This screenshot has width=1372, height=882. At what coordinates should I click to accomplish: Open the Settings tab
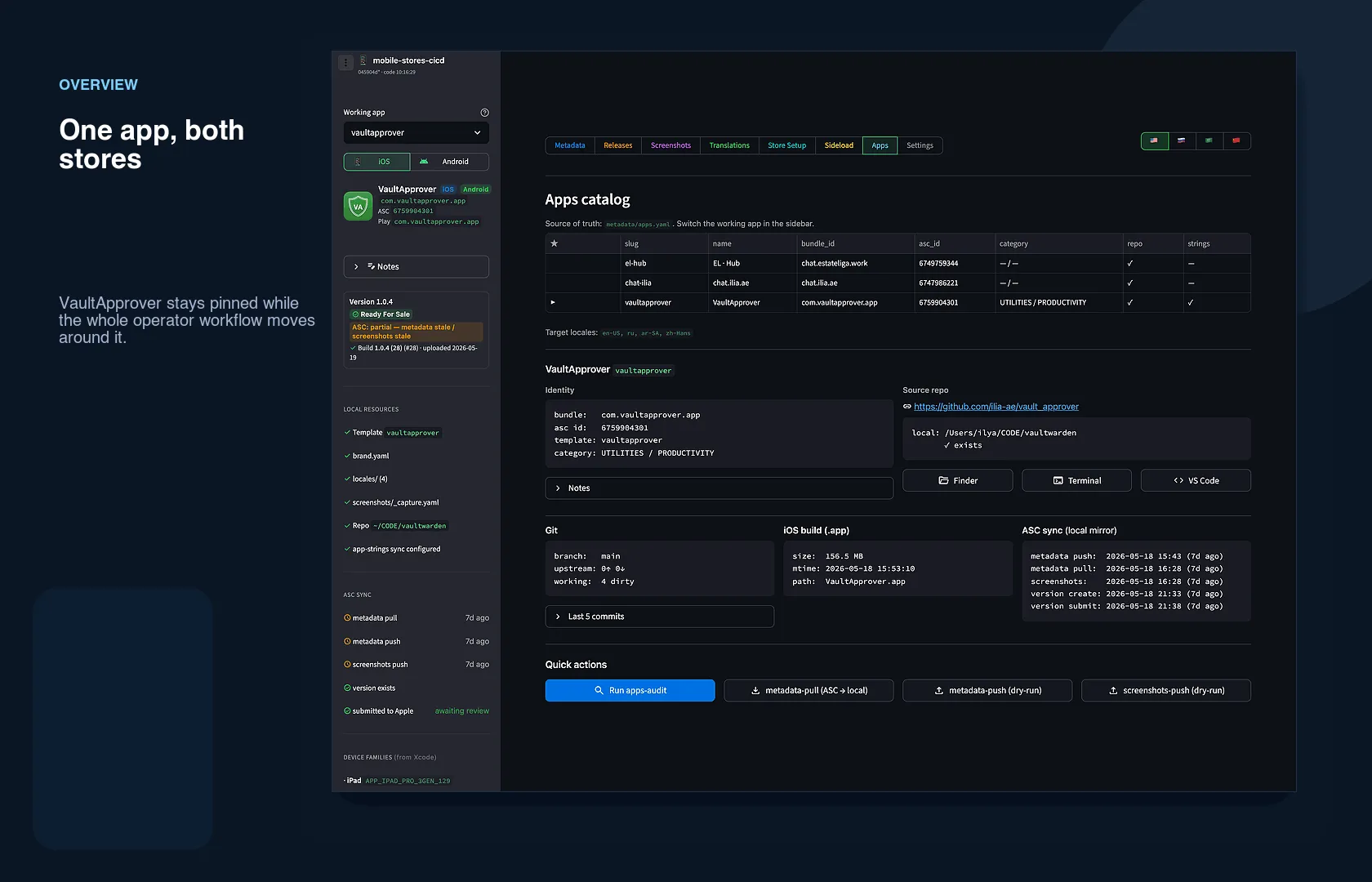[x=920, y=145]
